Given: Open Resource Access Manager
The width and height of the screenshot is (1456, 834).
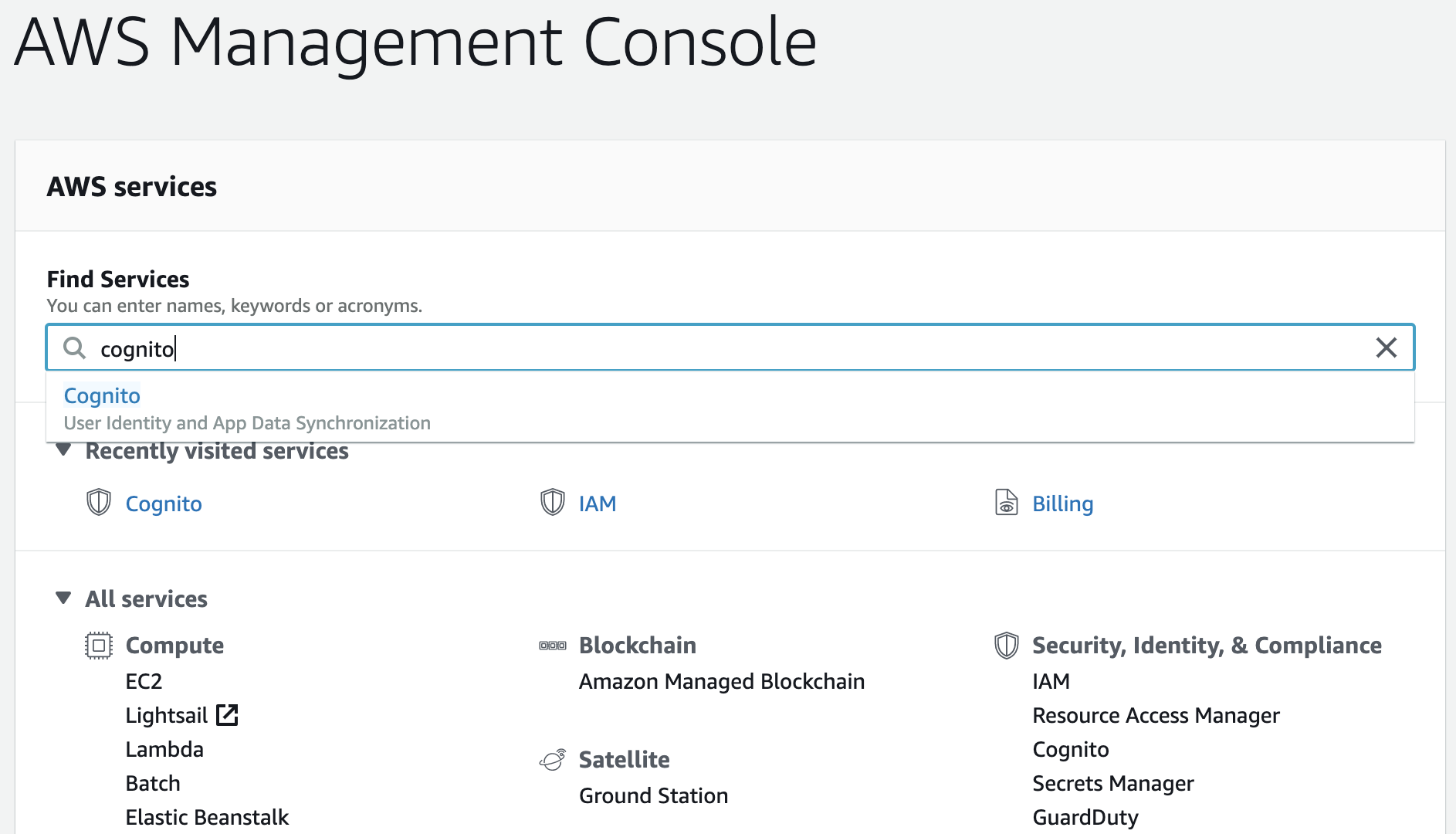Looking at the screenshot, I should [x=1156, y=715].
